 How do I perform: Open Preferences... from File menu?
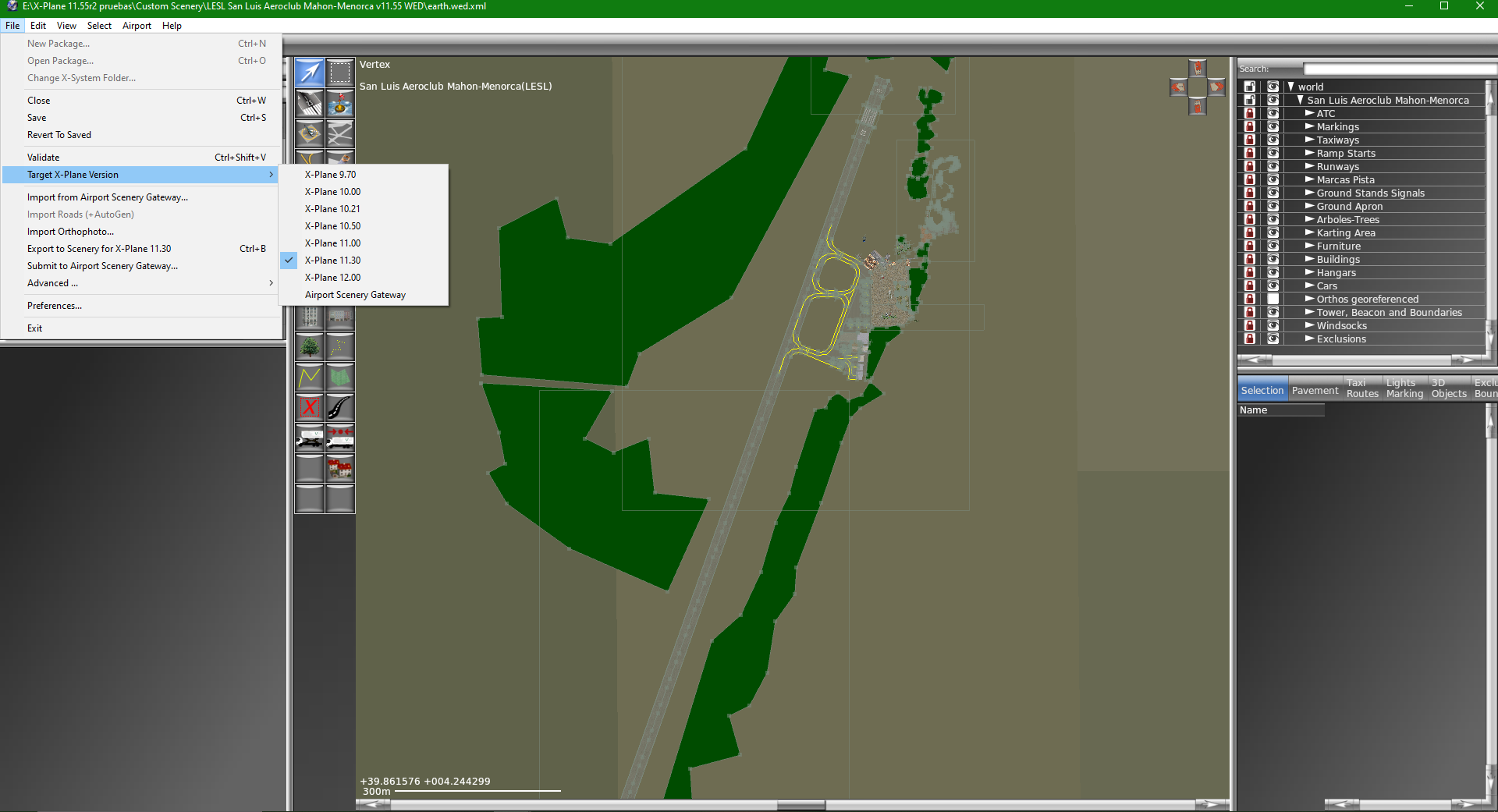140,306
